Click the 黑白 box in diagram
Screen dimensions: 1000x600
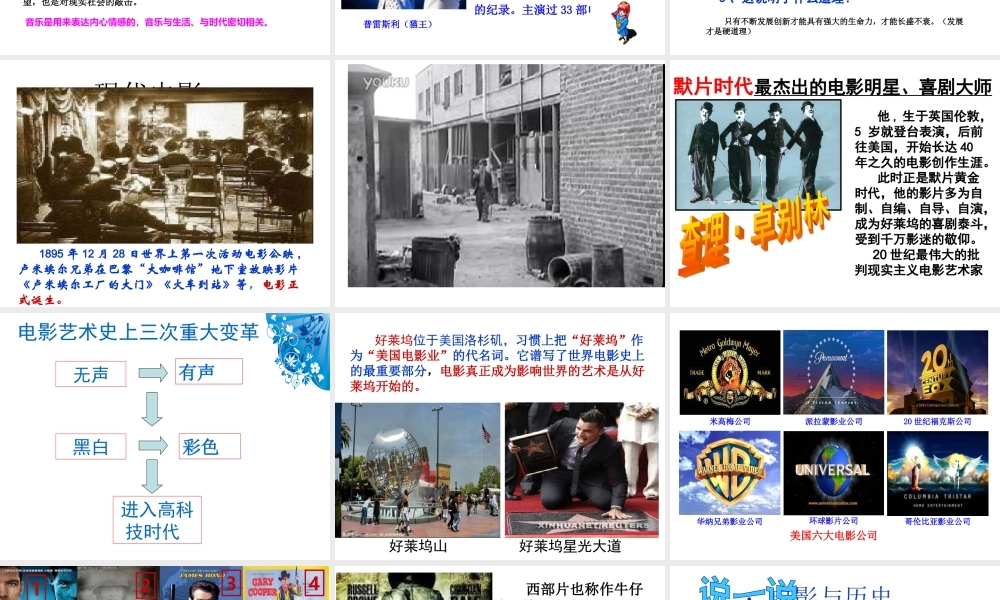coord(91,446)
